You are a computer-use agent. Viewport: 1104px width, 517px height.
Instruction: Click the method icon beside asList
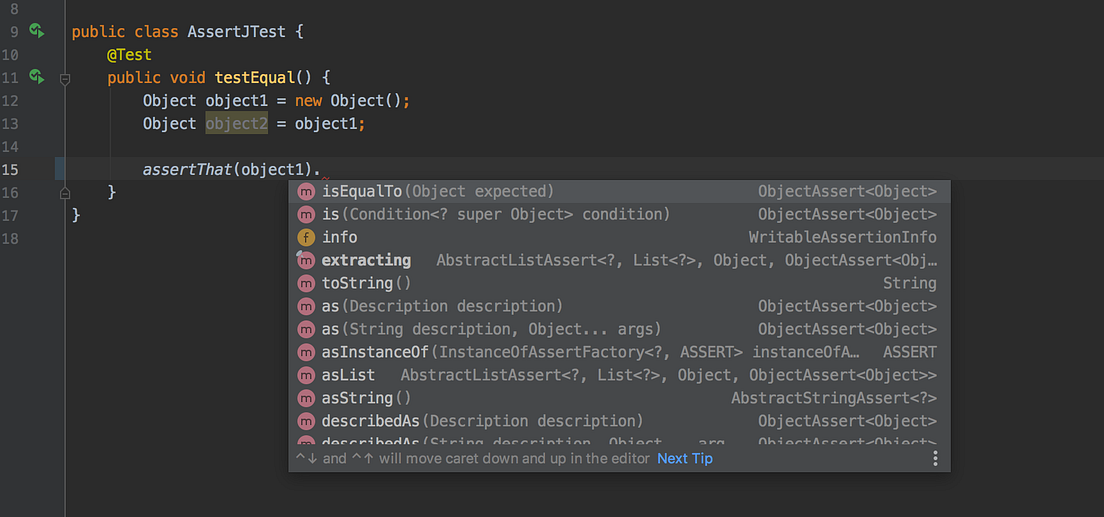[306, 375]
